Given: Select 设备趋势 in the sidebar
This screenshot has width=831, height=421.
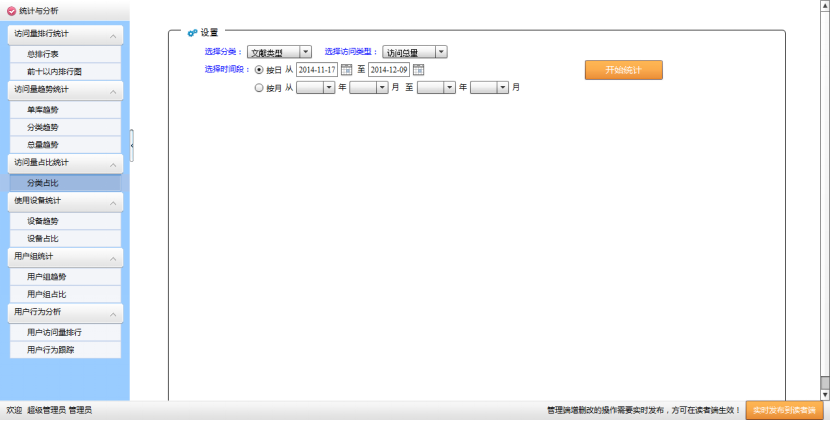Looking at the screenshot, I should pos(43,221).
